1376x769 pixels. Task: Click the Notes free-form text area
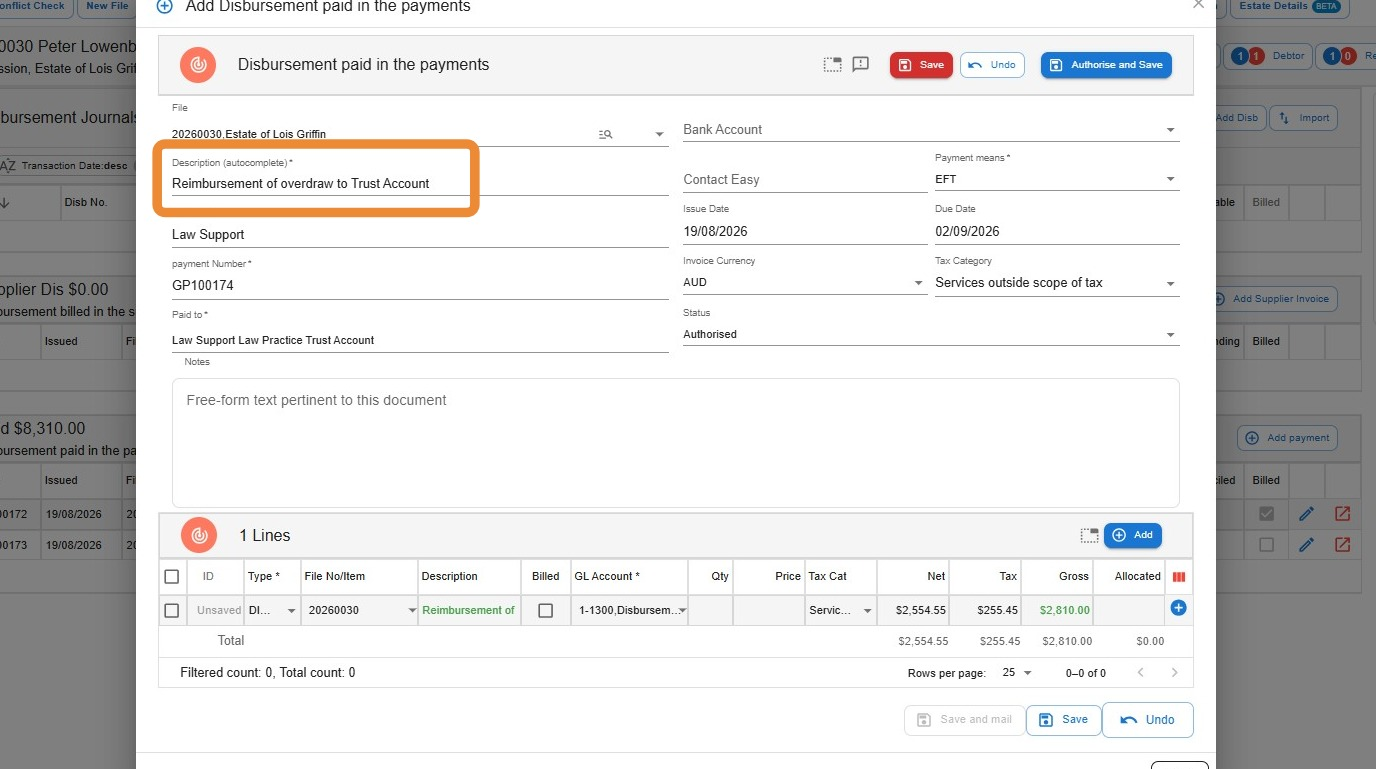[x=676, y=442]
